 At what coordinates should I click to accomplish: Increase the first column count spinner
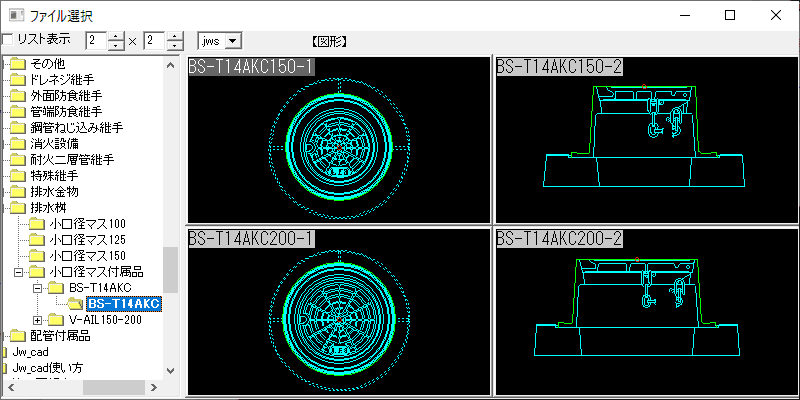point(116,36)
